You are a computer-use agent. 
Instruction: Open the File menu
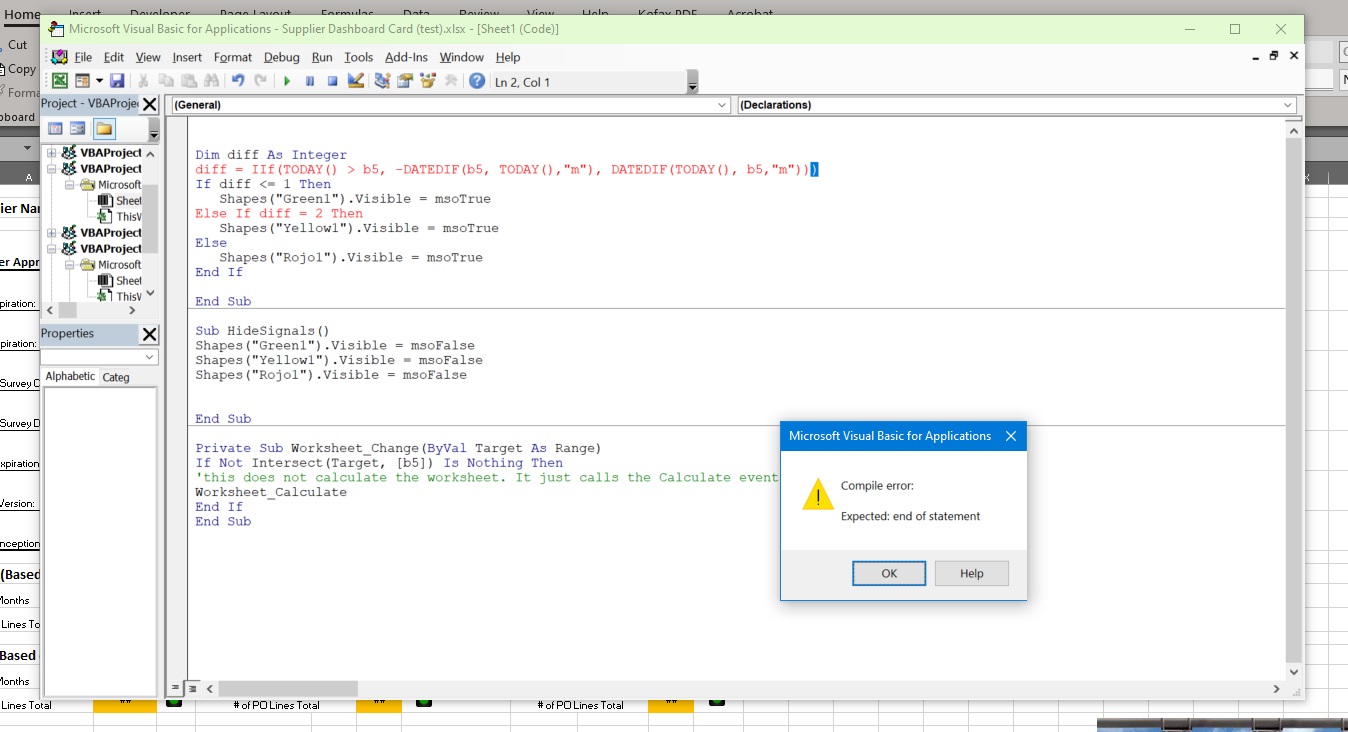[83, 57]
